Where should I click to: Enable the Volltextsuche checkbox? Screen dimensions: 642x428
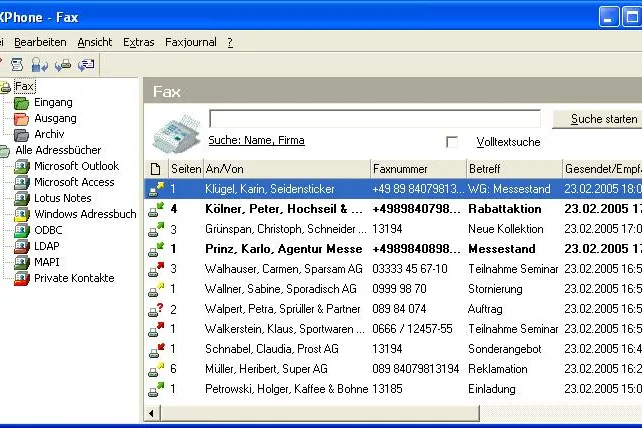pyautogui.click(x=452, y=142)
